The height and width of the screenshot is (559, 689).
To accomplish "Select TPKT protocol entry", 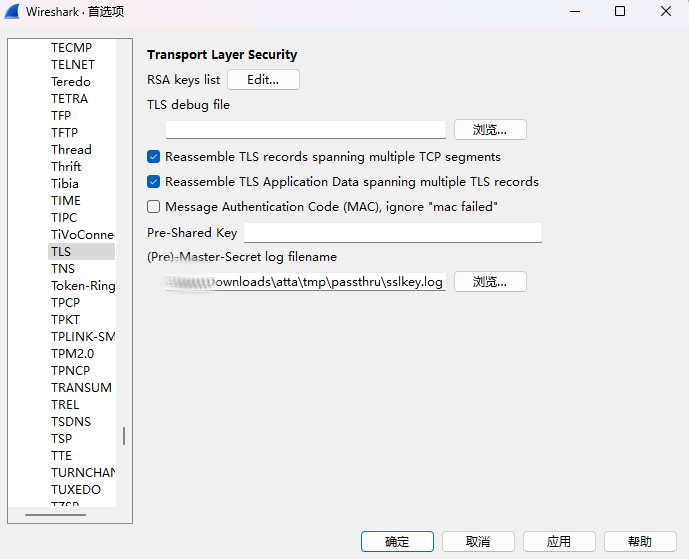I will (65, 319).
